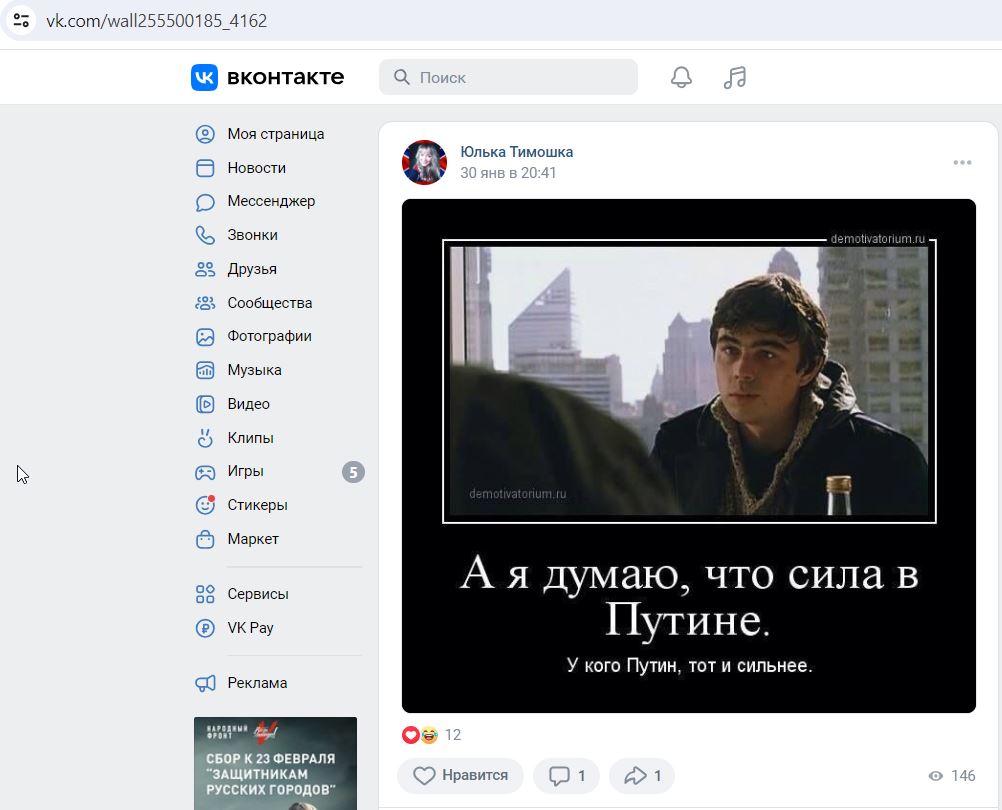1002x810 pixels.
Task: Open author link Юлька Тимошка
Action: coord(516,152)
